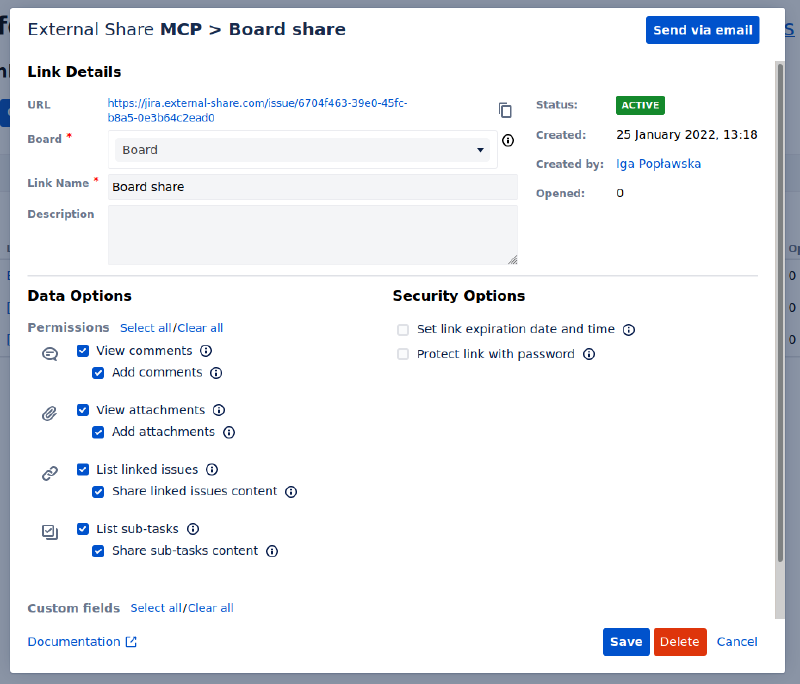The height and width of the screenshot is (684, 800).
Task: Delete the share link with Delete button
Action: click(680, 642)
